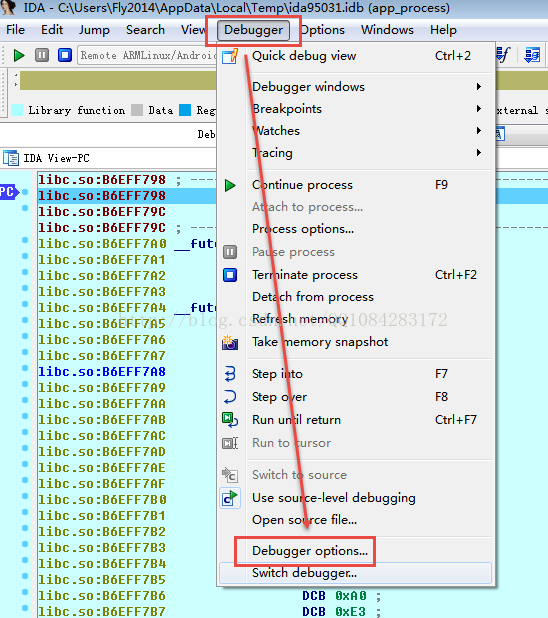
Task: Choose Terminate process menu entry
Action: pyautogui.click(x=305, y=275)
